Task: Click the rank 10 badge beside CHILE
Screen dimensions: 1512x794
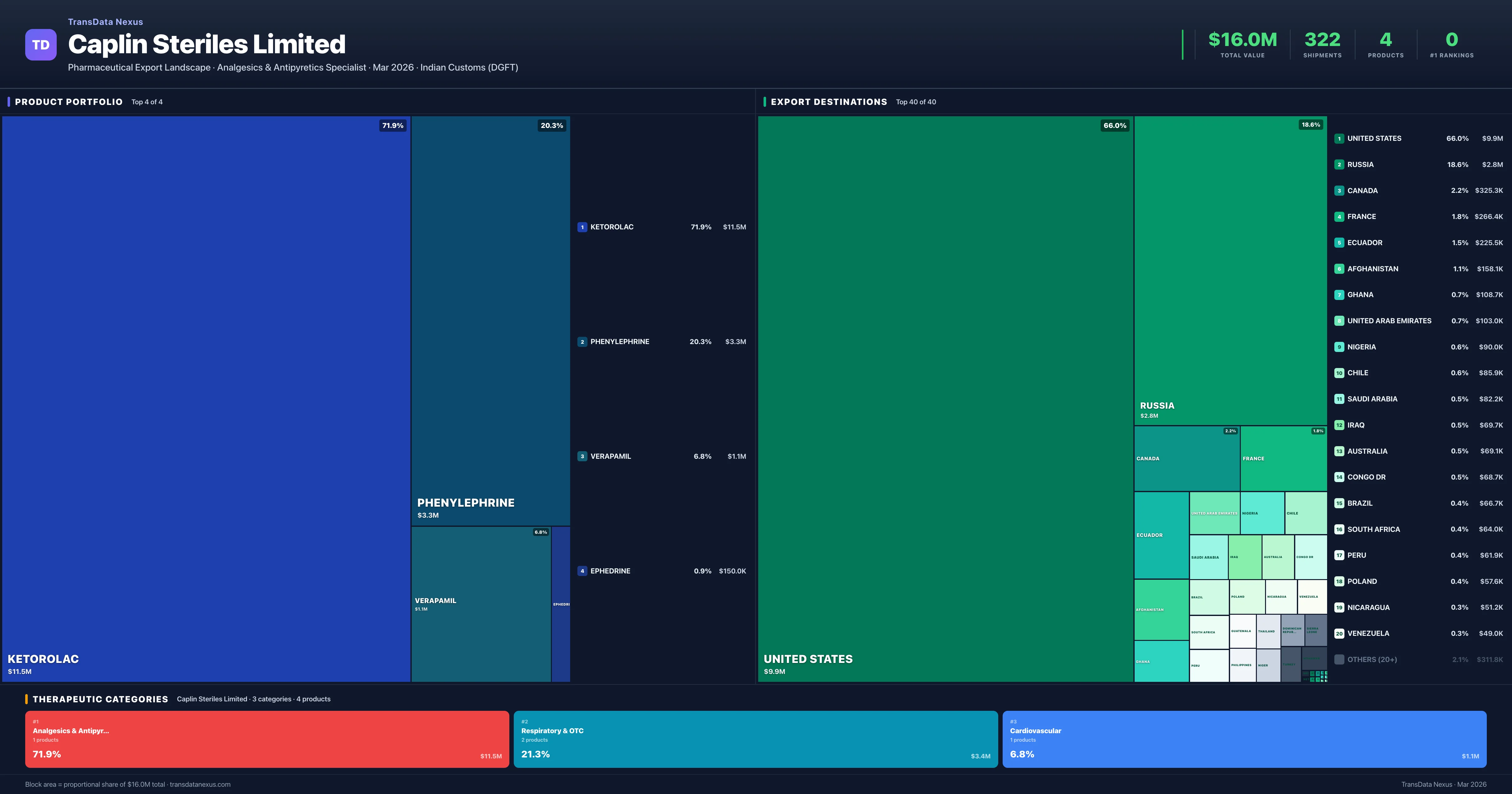Action: pos(1340,372)
